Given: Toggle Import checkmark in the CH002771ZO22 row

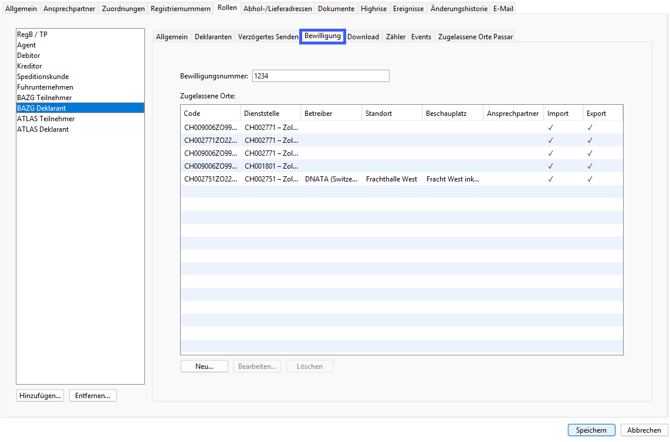Looking at the screenshot, I should pos(550,141).
